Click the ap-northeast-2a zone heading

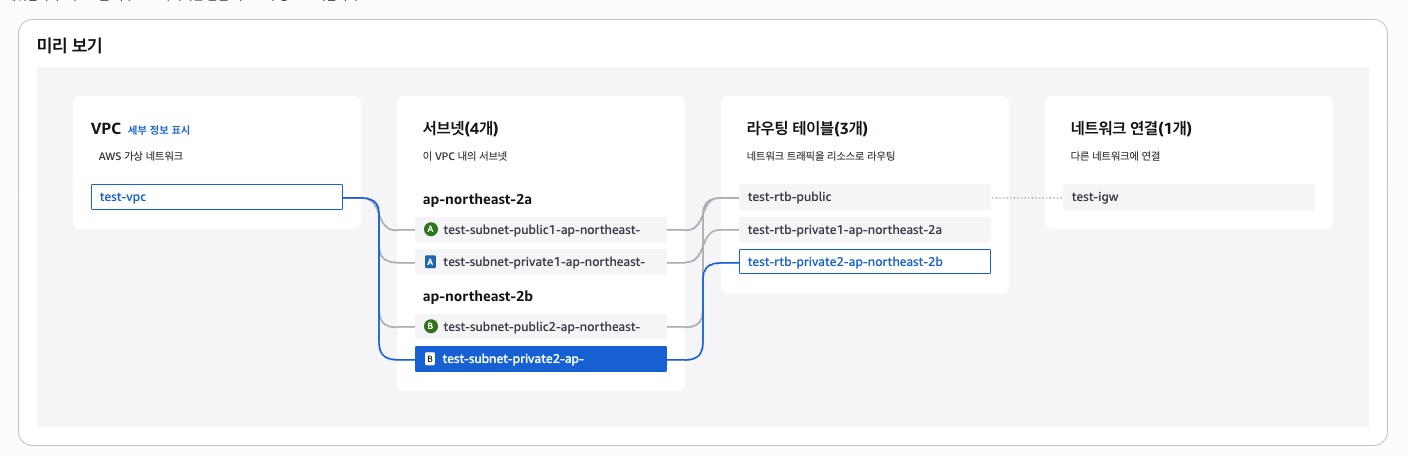(x=475, y=199)
